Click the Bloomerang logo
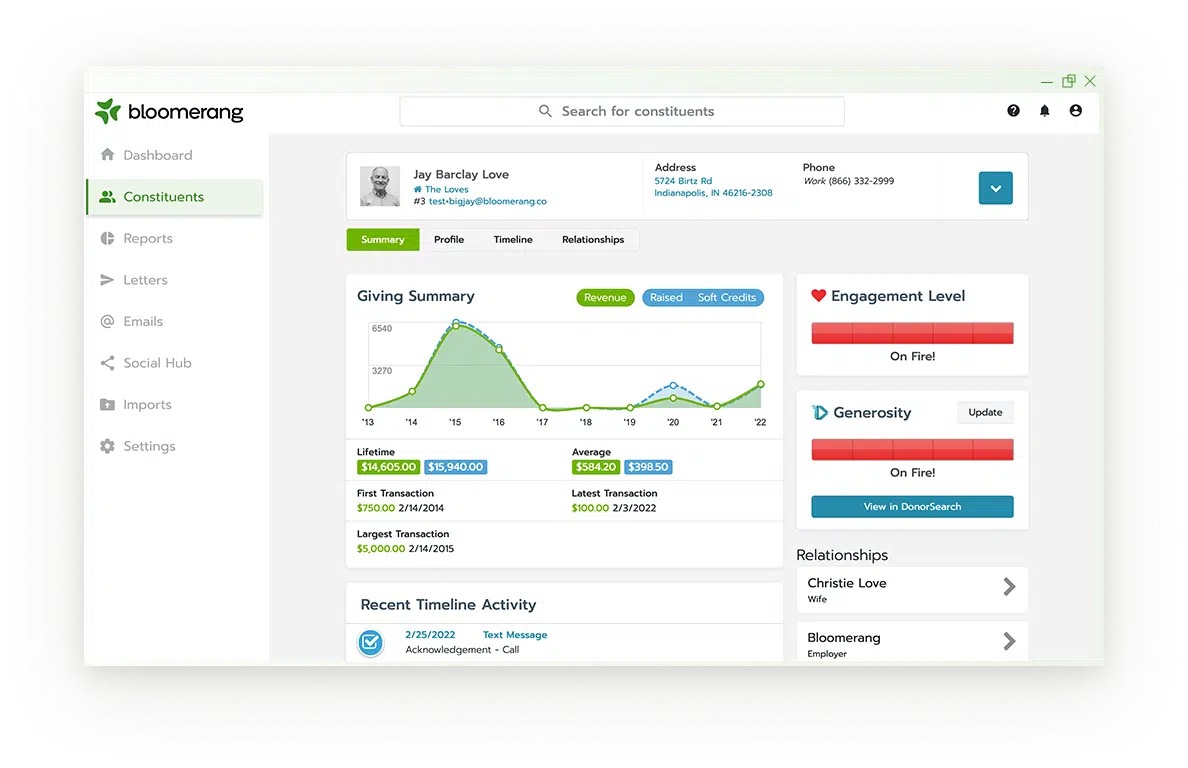 coord(168,111)
